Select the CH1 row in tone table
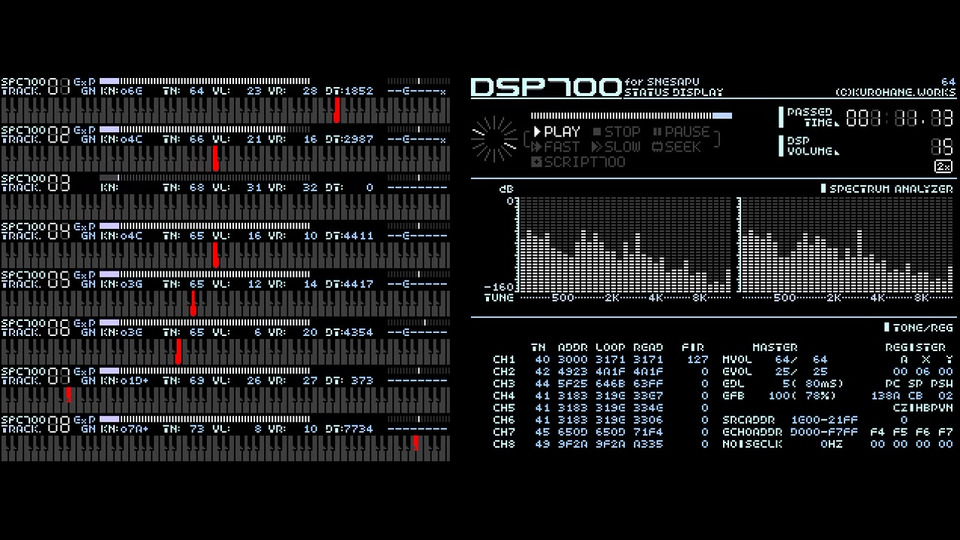 pyautogui.click(x=601, y=359)
